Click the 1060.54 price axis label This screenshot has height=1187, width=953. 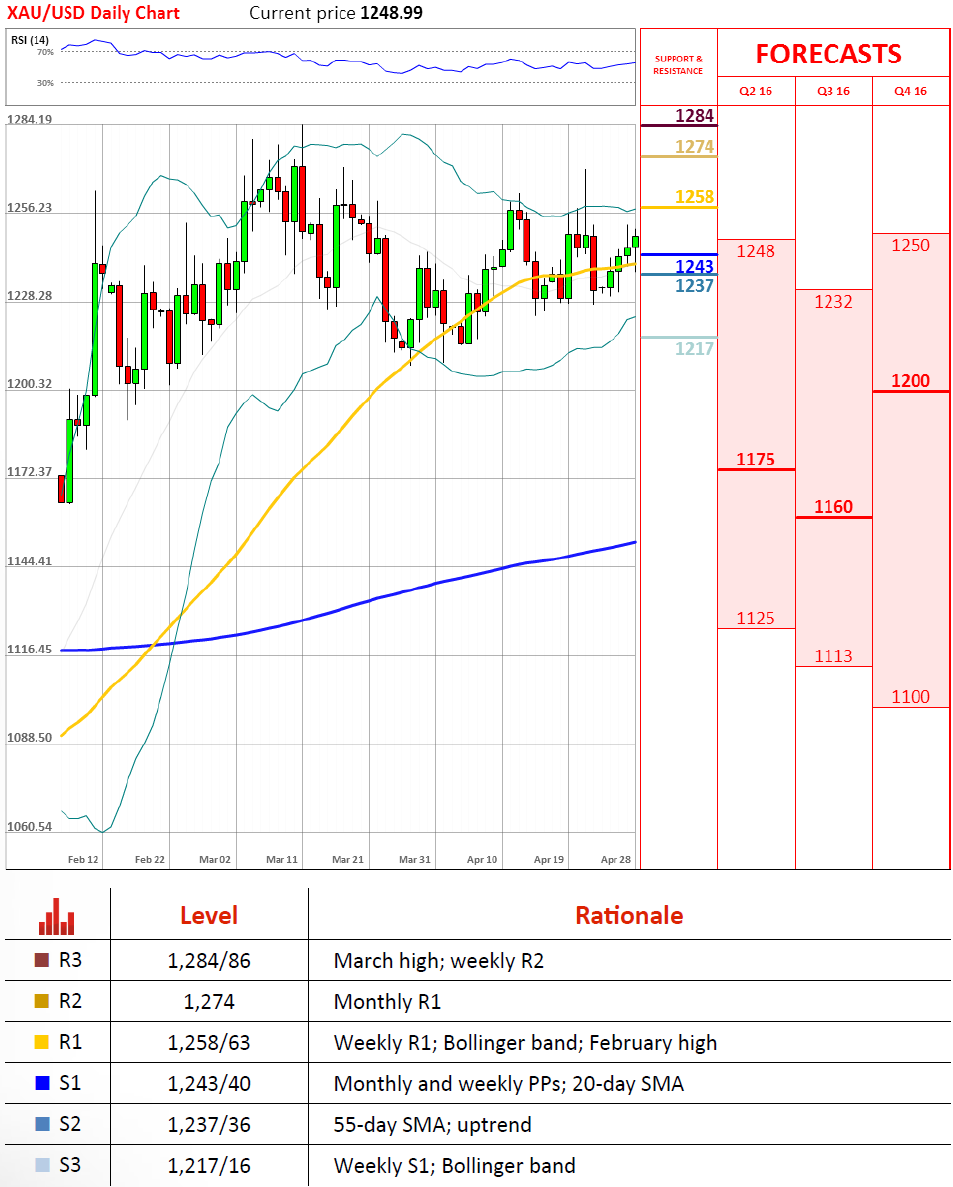tap(30, 827)
